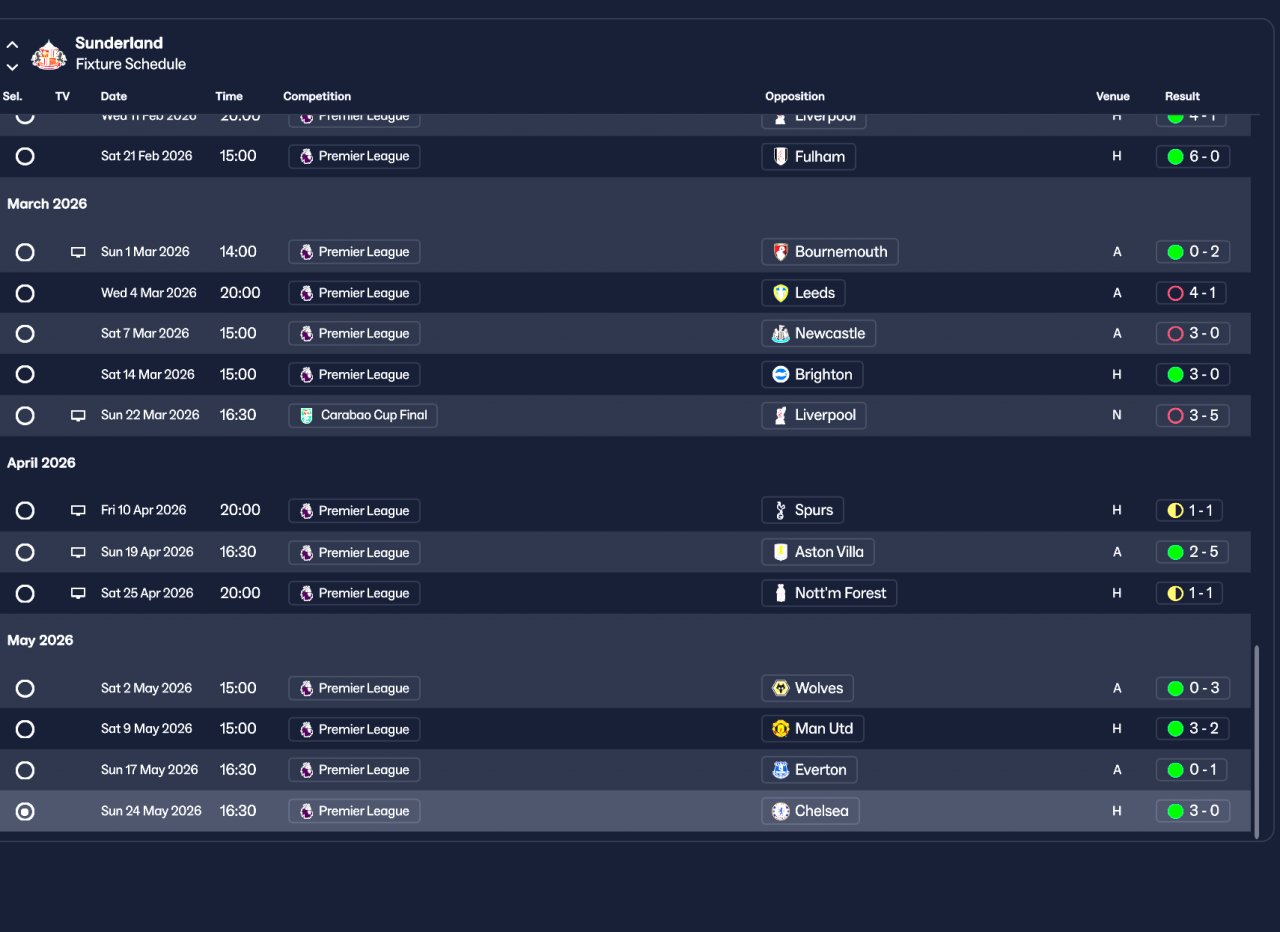This screenshot has height=932, width=1280.
Task: Select the Leeds fixture radio button
Action: (25, 293)
